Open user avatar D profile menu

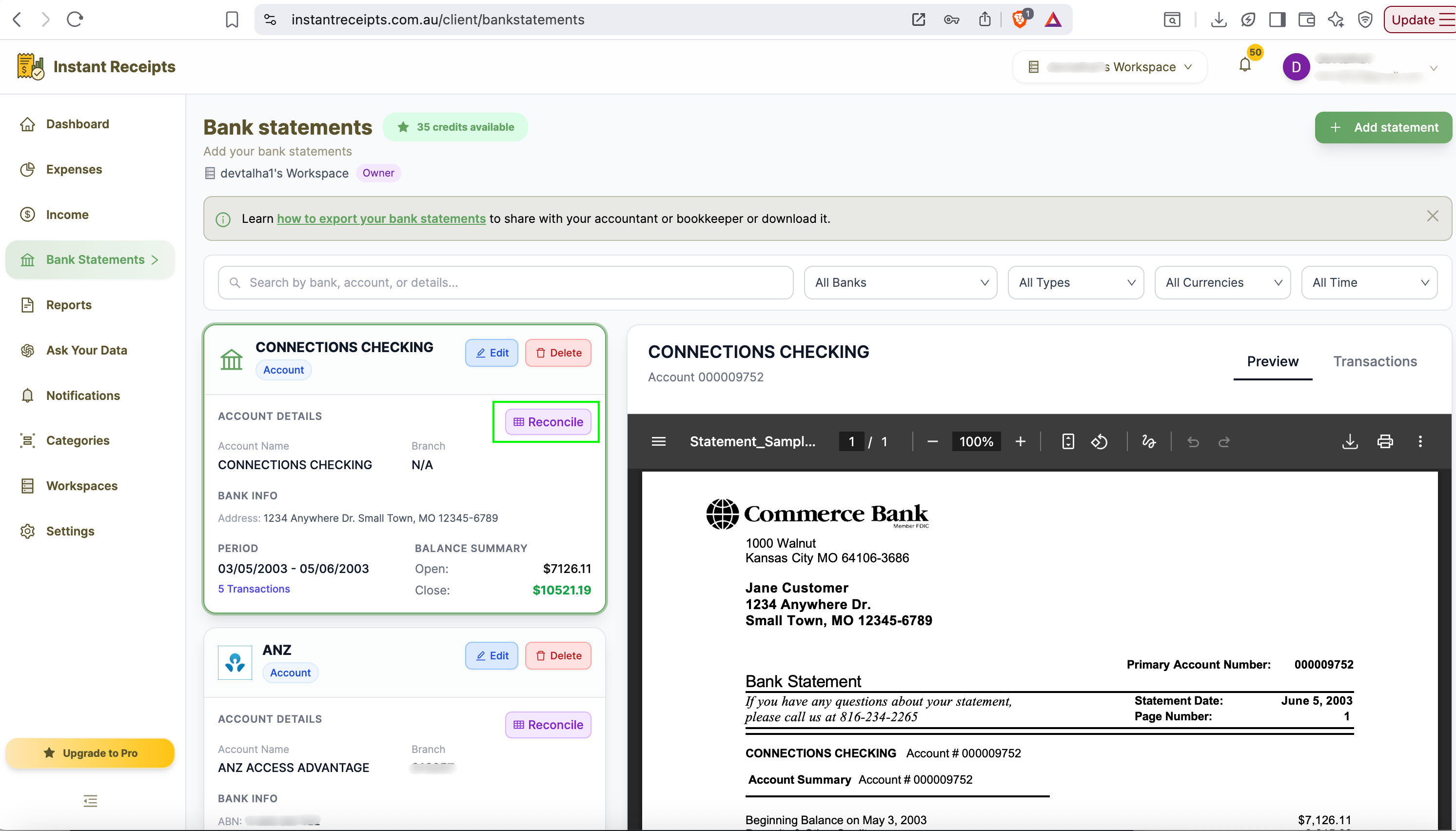coord(1296,67)
